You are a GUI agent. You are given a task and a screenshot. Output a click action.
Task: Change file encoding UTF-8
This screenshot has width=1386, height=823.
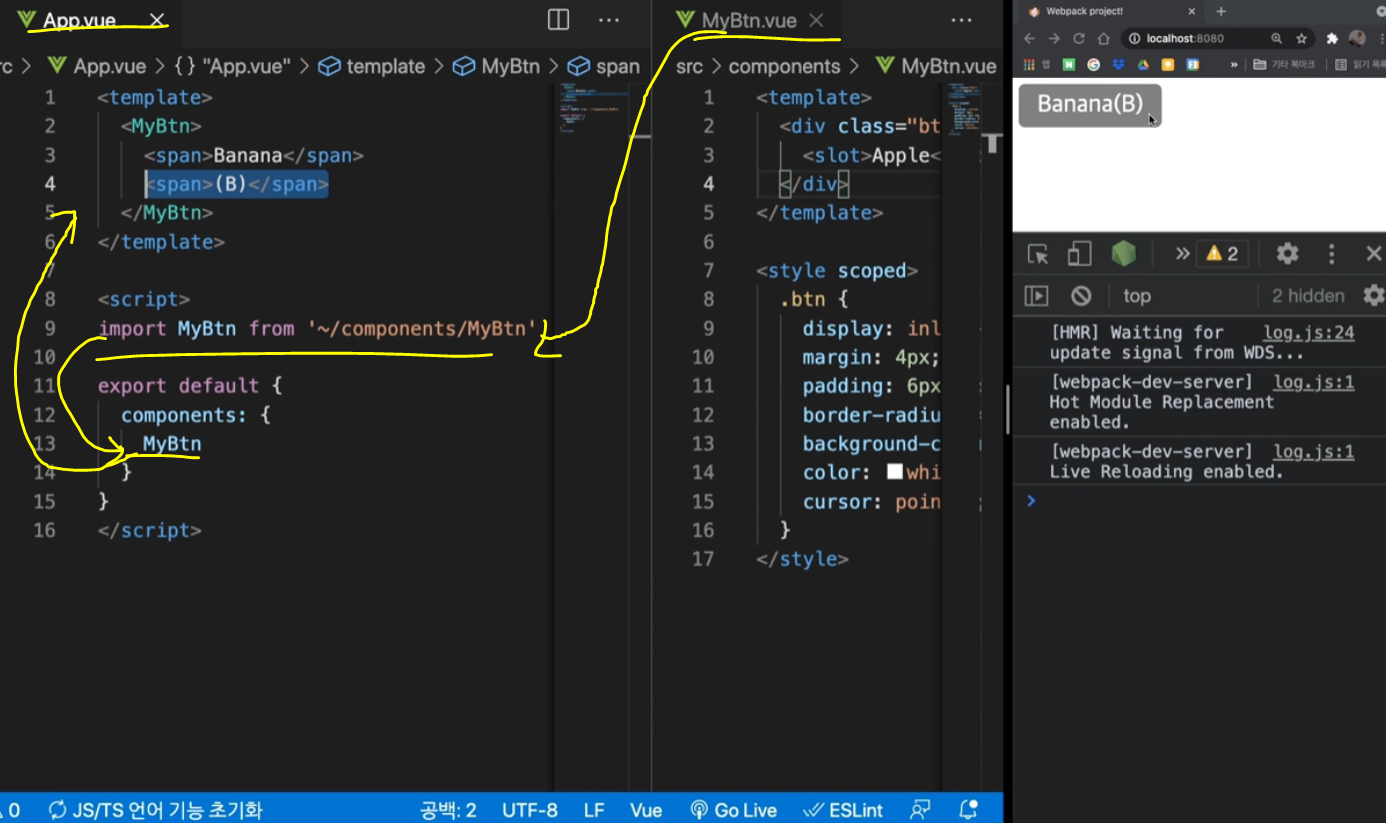click(x=530, y=809)
